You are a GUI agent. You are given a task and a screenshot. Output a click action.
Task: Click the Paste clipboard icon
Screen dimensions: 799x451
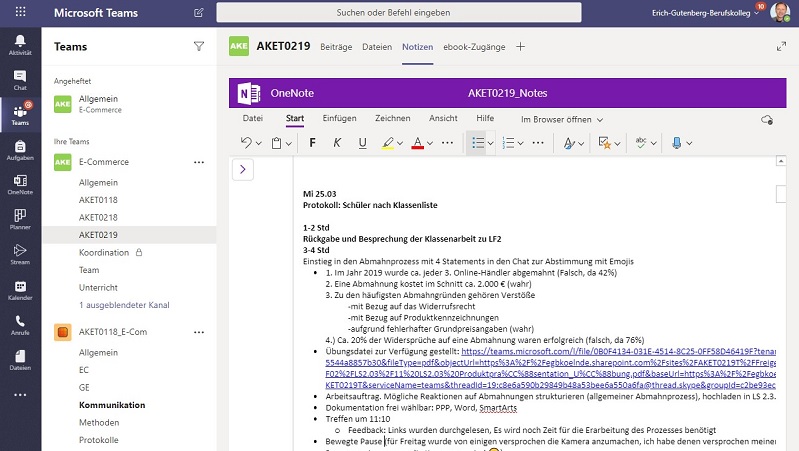[x=276, y=143]
